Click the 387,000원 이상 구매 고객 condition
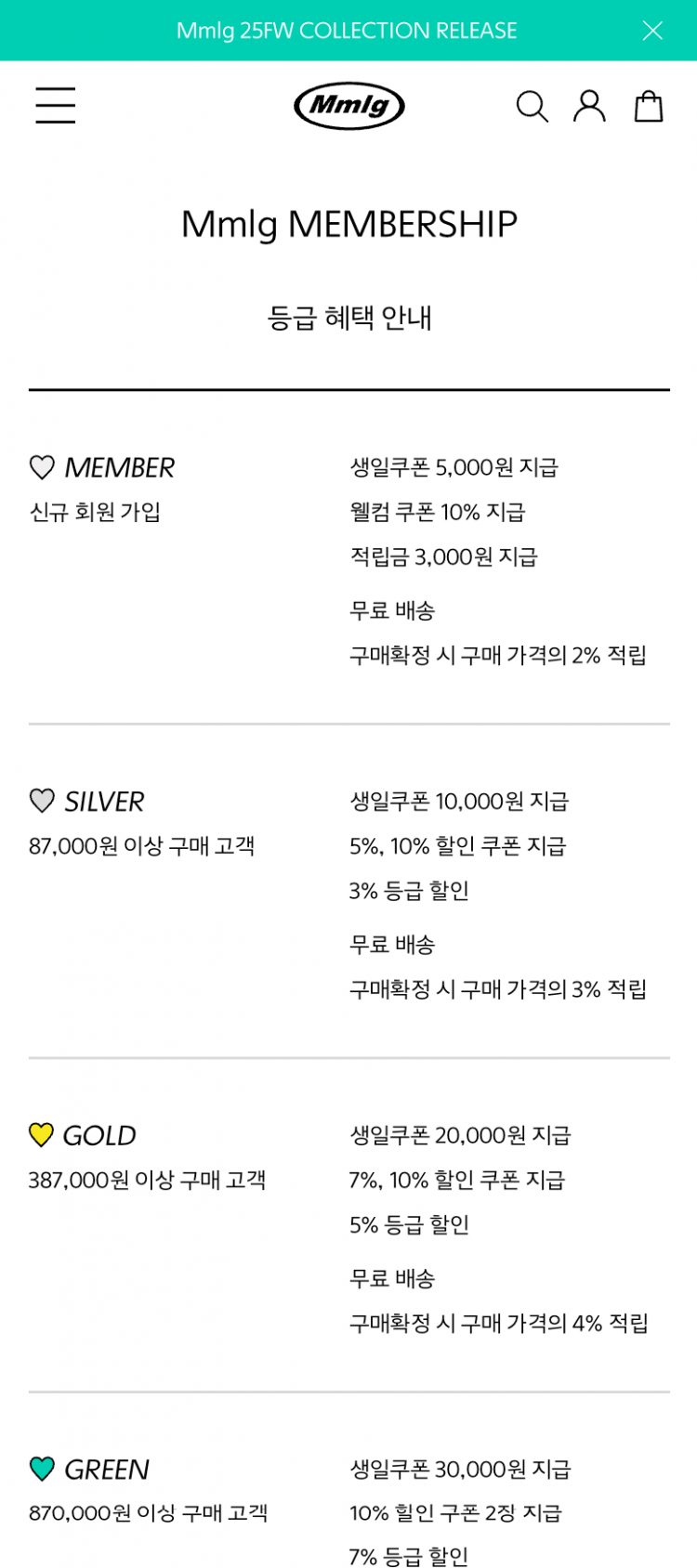This screenshot has width=697, height=1568. pos(147,1180)
